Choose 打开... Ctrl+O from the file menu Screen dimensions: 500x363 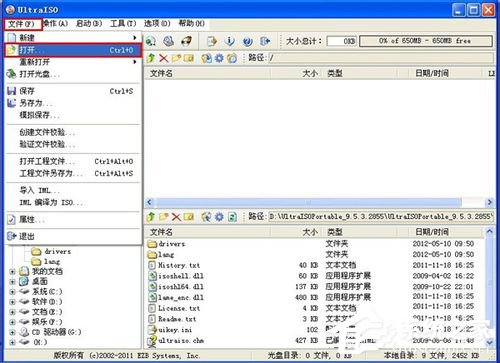click(x=73, y=50)
